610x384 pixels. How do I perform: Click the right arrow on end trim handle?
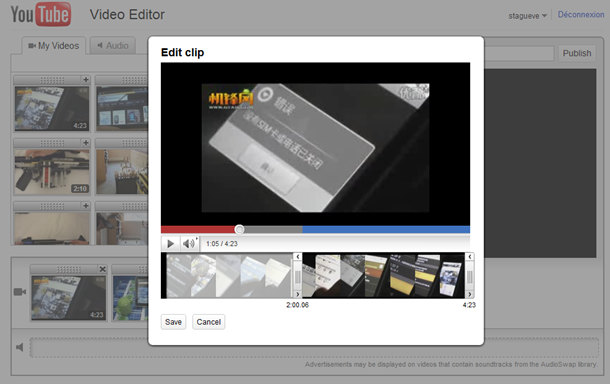470,294
